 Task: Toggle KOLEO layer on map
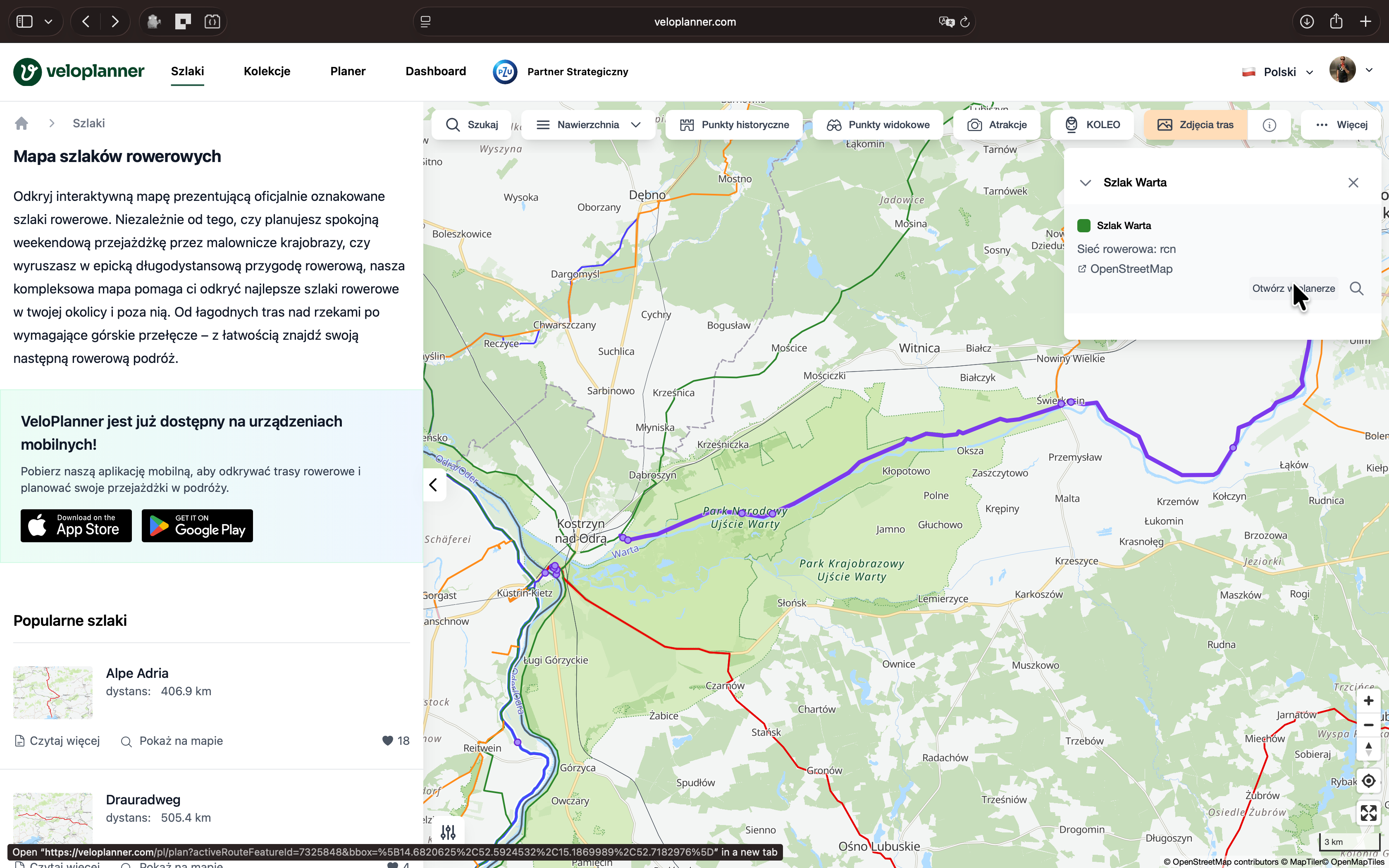click(x=1092, y=124)
